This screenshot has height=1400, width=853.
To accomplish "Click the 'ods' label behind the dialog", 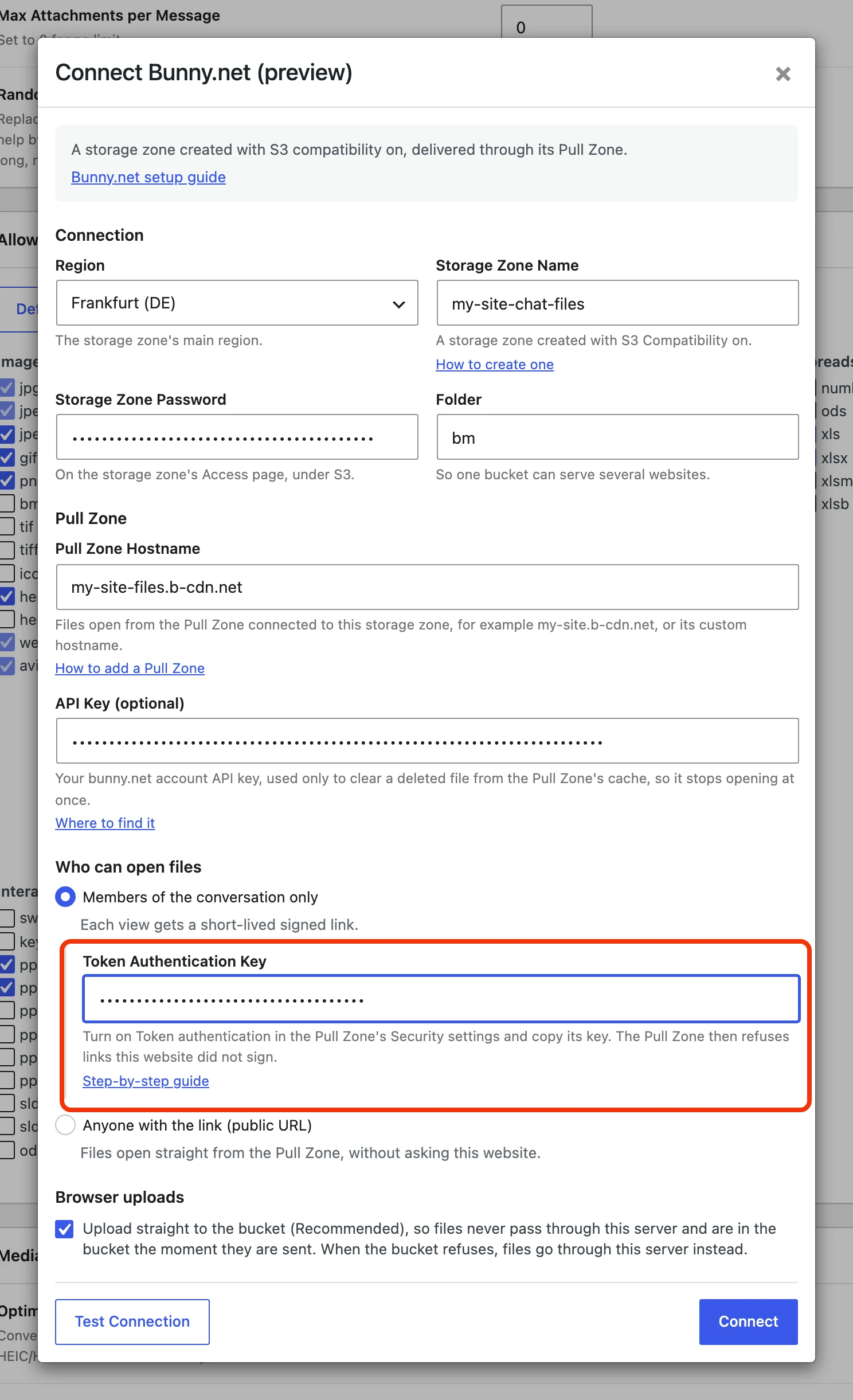I will (834, 411).
